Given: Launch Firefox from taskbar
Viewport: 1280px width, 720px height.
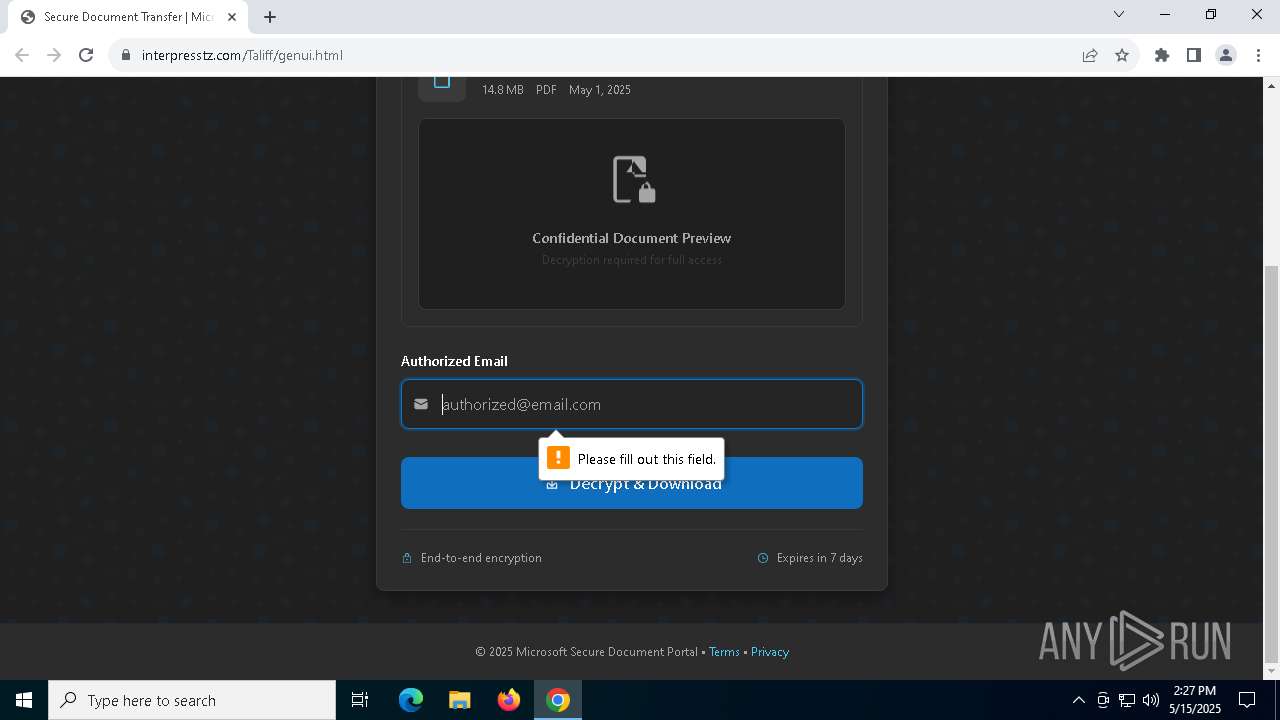Looking at the screenshot, I should point(509,700).
